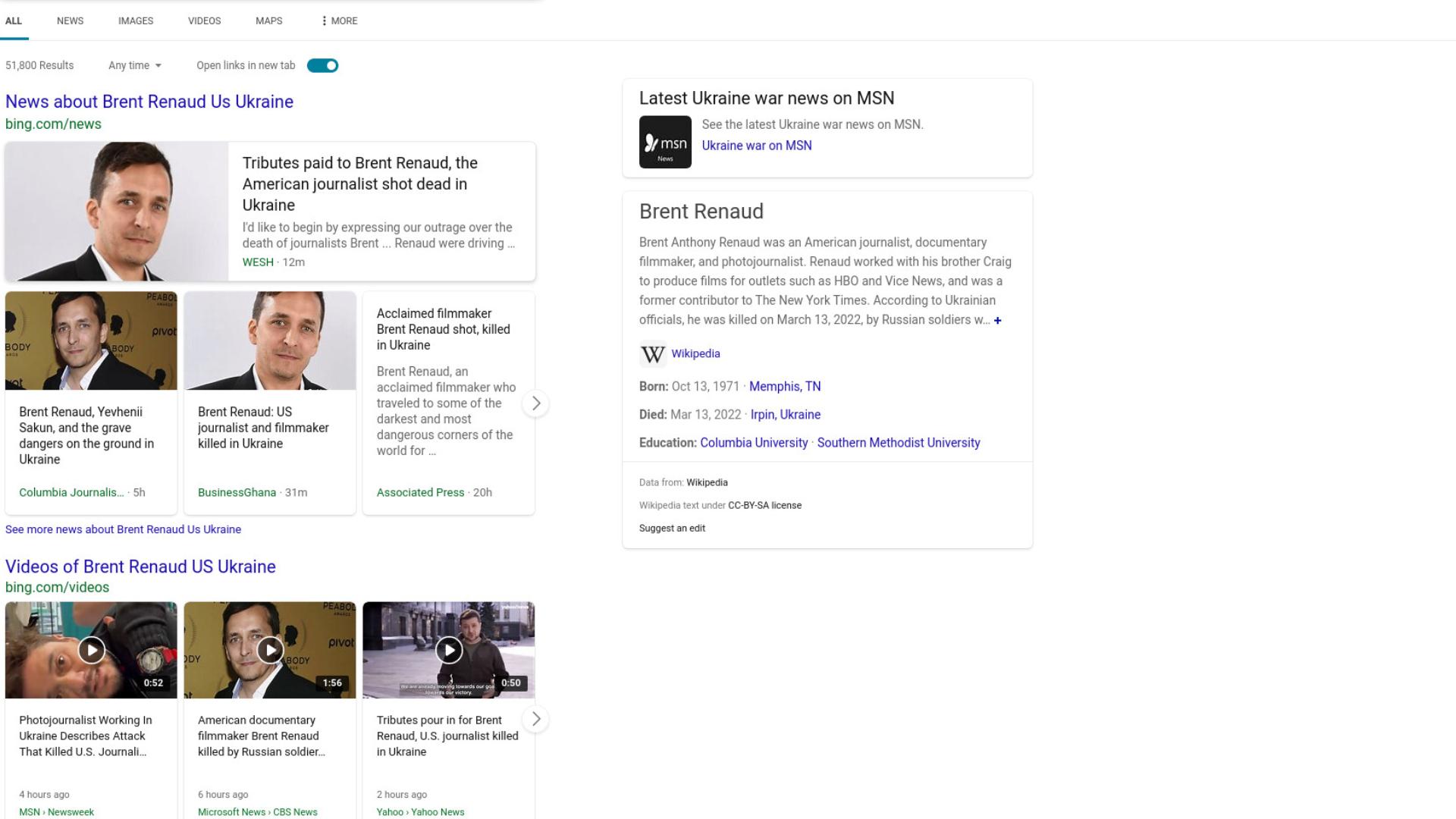Switch to the IMAGES search tab
1456x819 pixels.
pyautogui.click(x=136, y=20)
